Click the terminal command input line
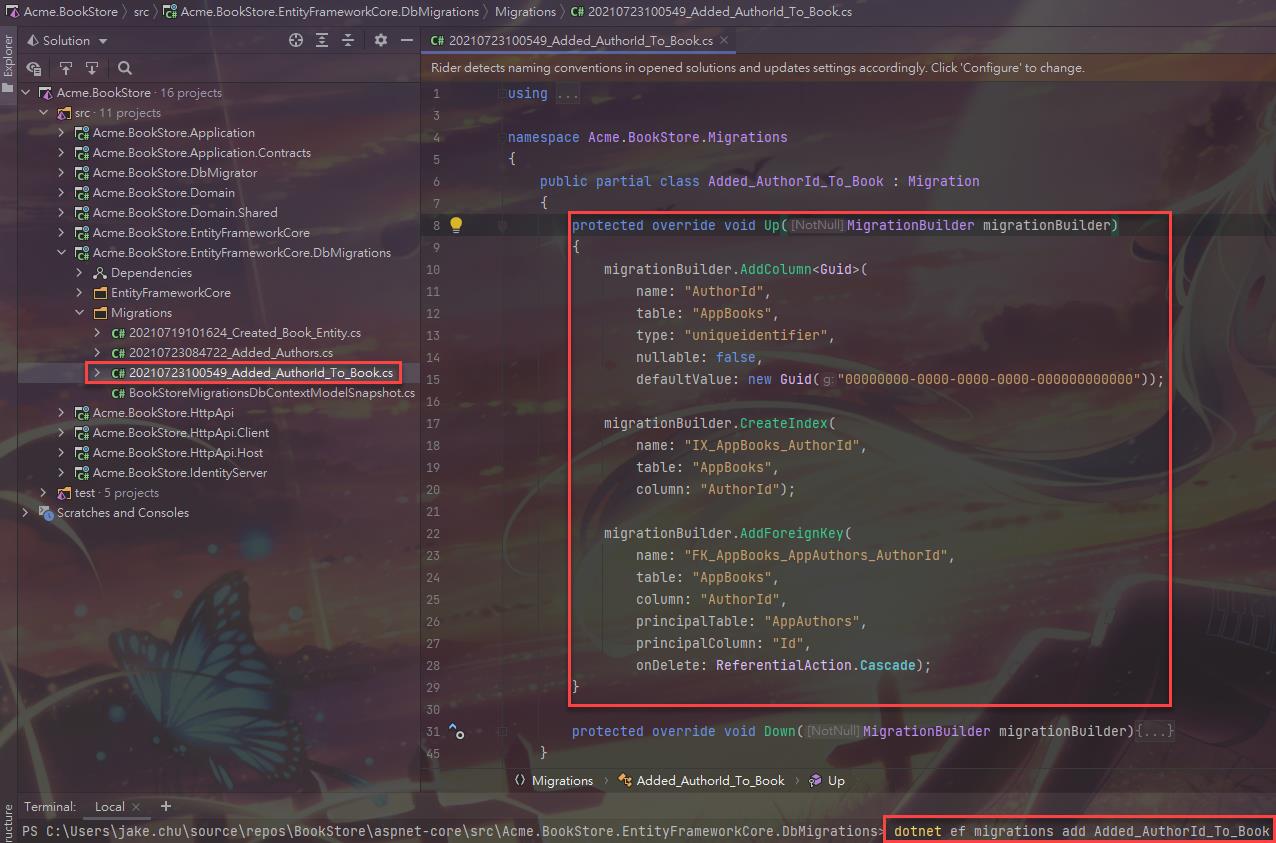Image resolution: width=1276 pixels, height=843 pixels. 1080,831
